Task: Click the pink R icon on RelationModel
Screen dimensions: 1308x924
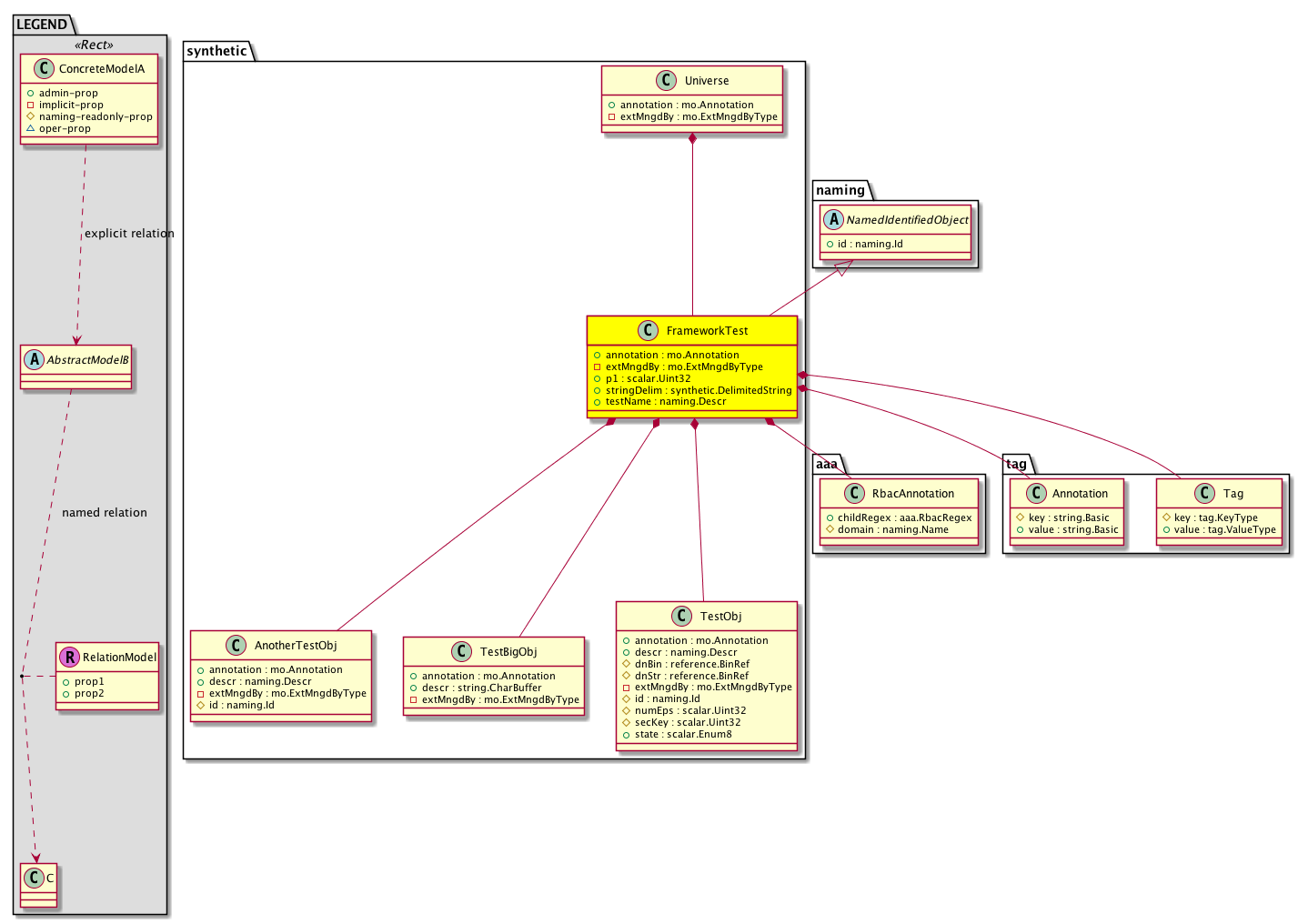Action: pyautogui.click(x=69, y=658)
